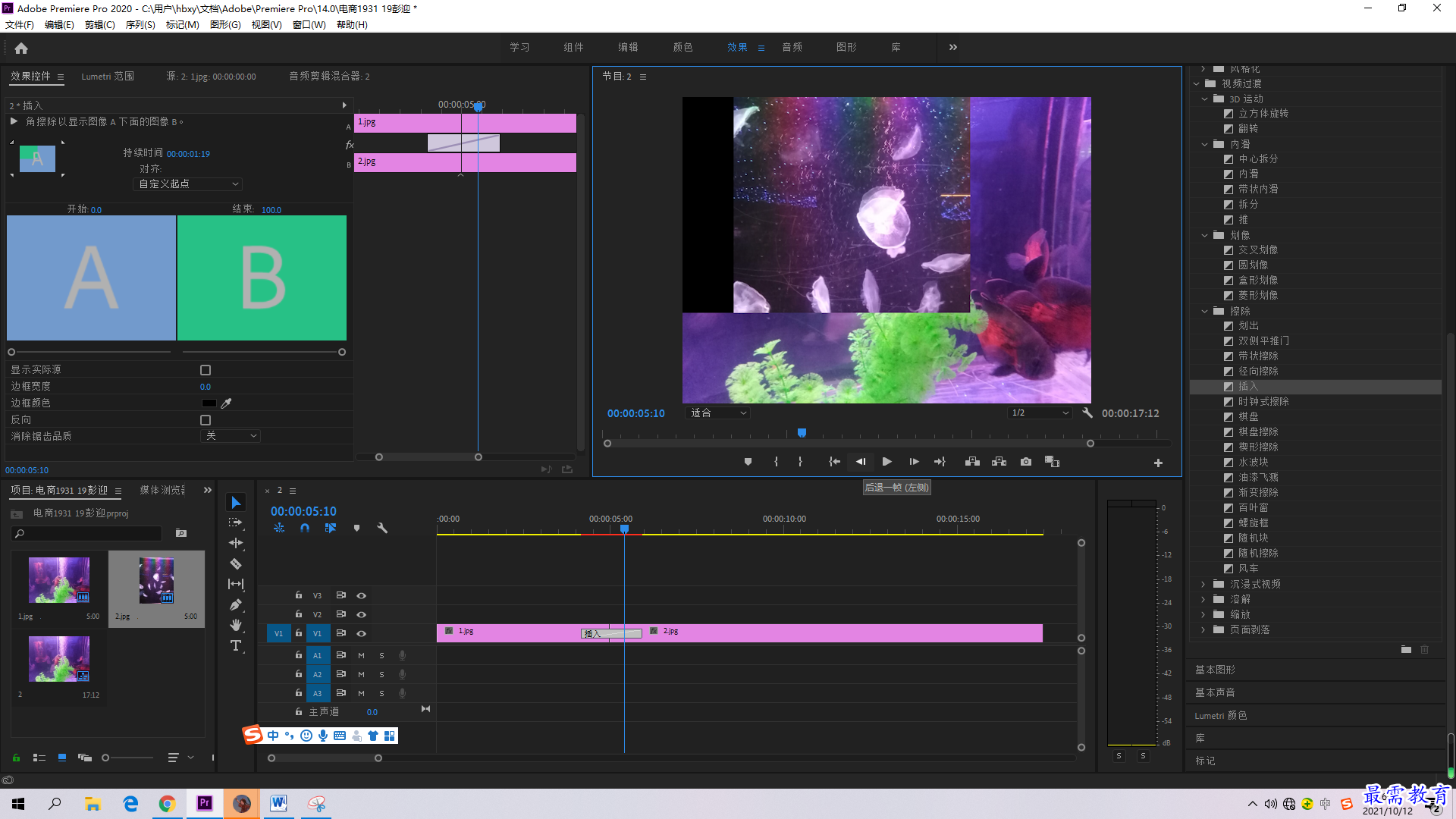Click the project search field
Viewport: 1456px width, 819px height.
(x=87, y=534)
